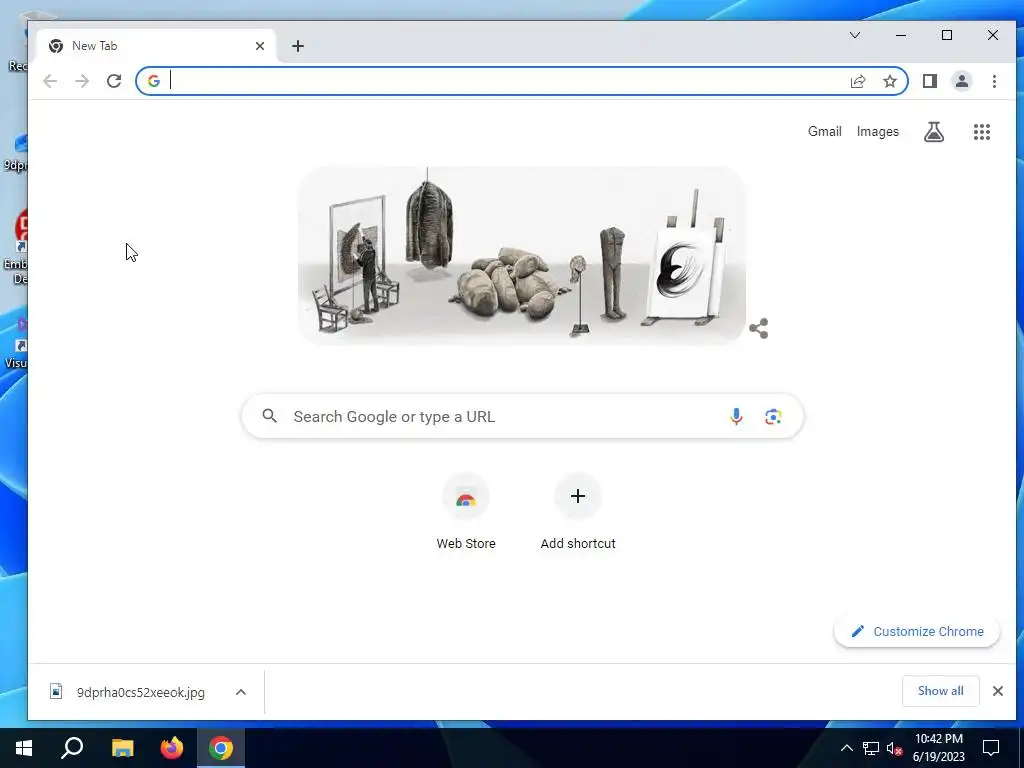The height and width of the screenshot is (768, 1024).
Task: Start voice search with the microphone
Action: pos(736,416)
